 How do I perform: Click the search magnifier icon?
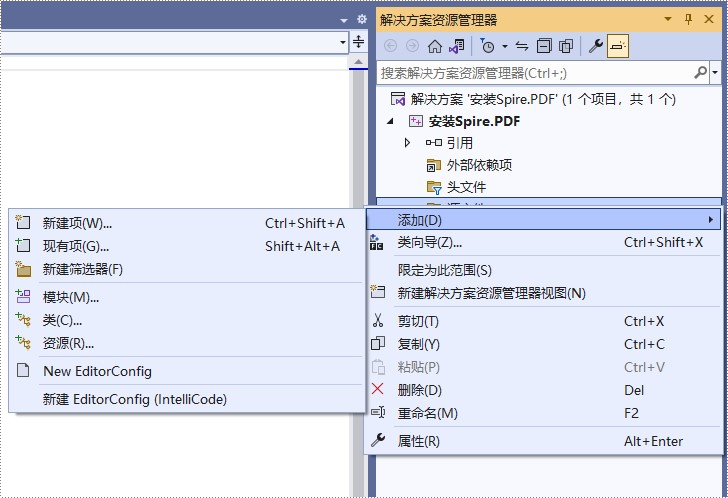coord(700,72)
